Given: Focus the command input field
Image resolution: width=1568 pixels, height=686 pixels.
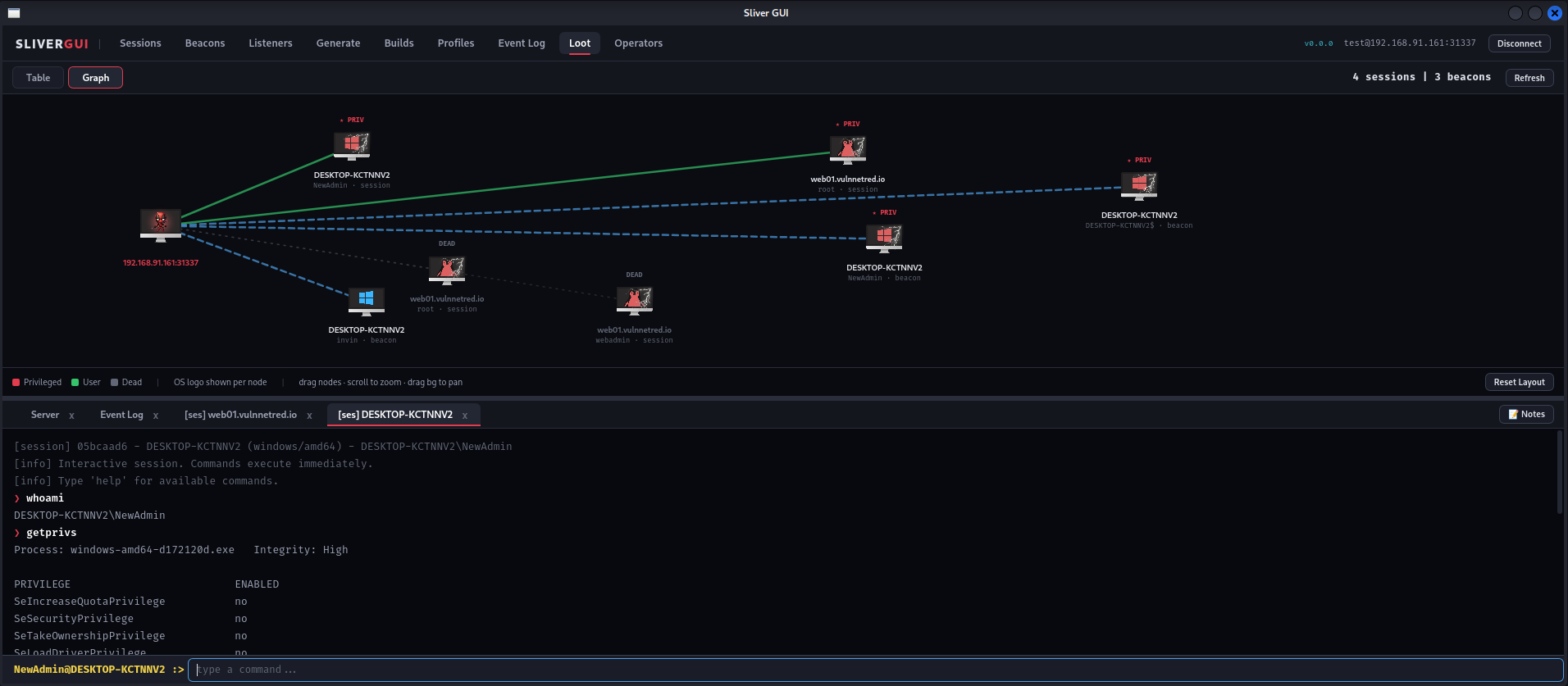Looking at the screenshot, I should (x=876, y=670).
